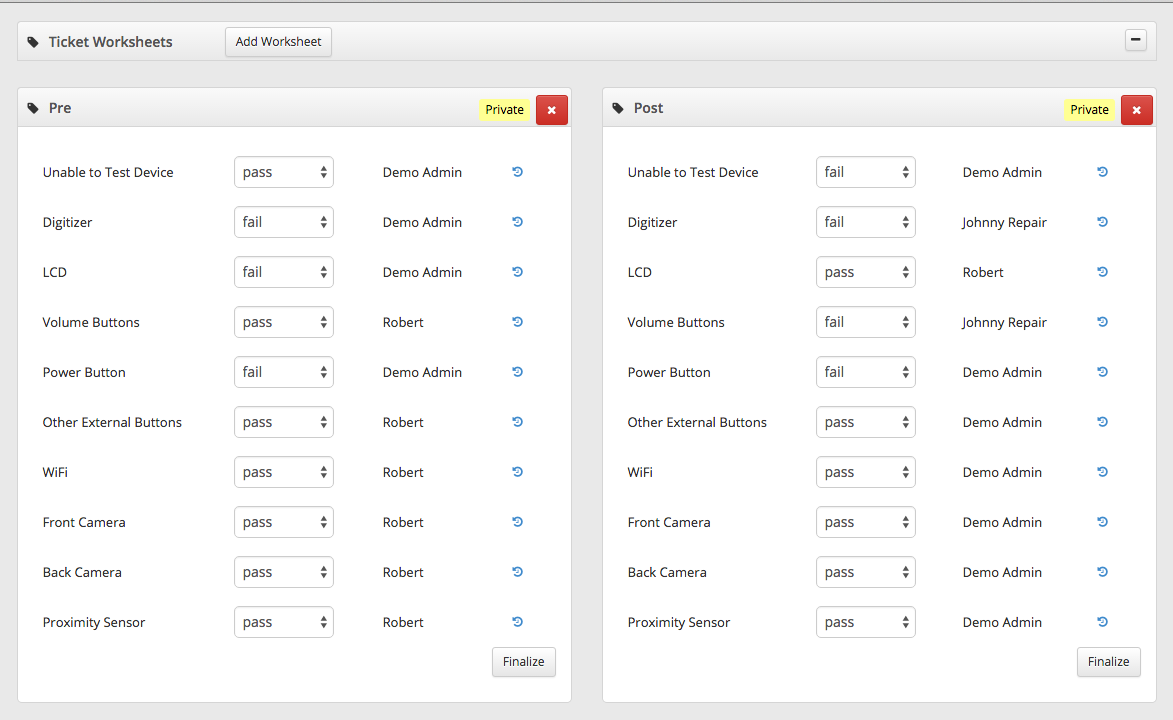This screenshot has height=720, width=1173.
Task: Toggle the Private label on Post worksheet
Action: pos(1089,110)
